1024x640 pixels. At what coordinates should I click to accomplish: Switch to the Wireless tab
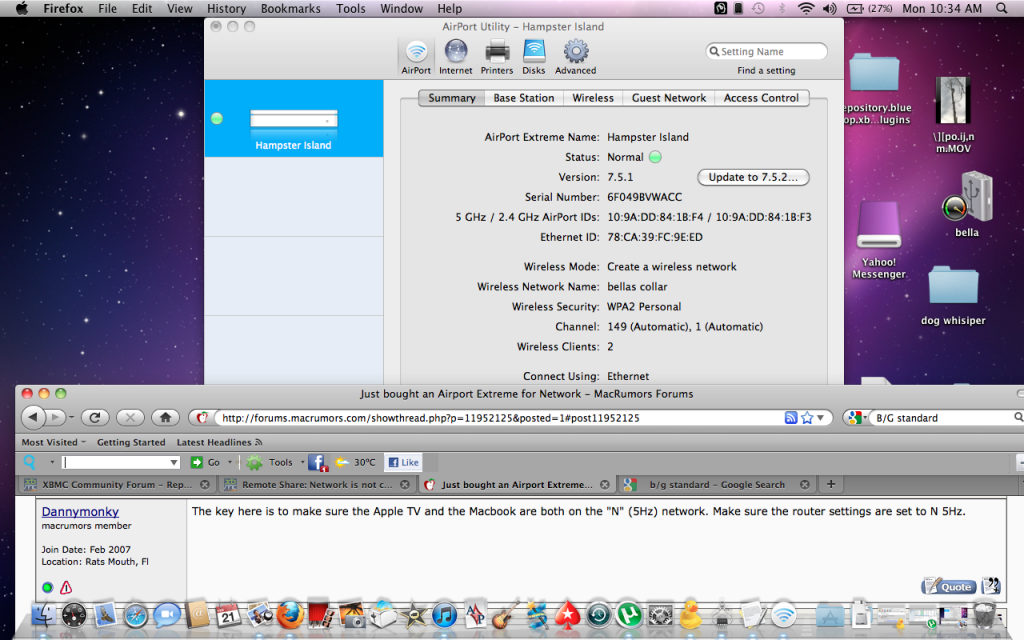[x=593, y=98]
